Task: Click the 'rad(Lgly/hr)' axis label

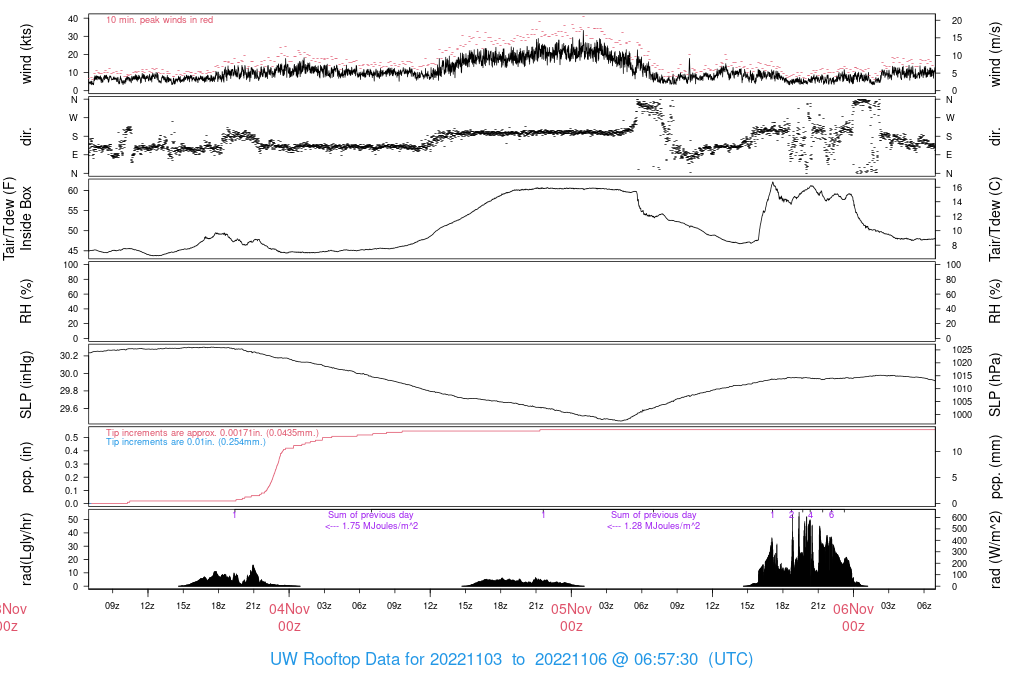Action: [26, 549]
